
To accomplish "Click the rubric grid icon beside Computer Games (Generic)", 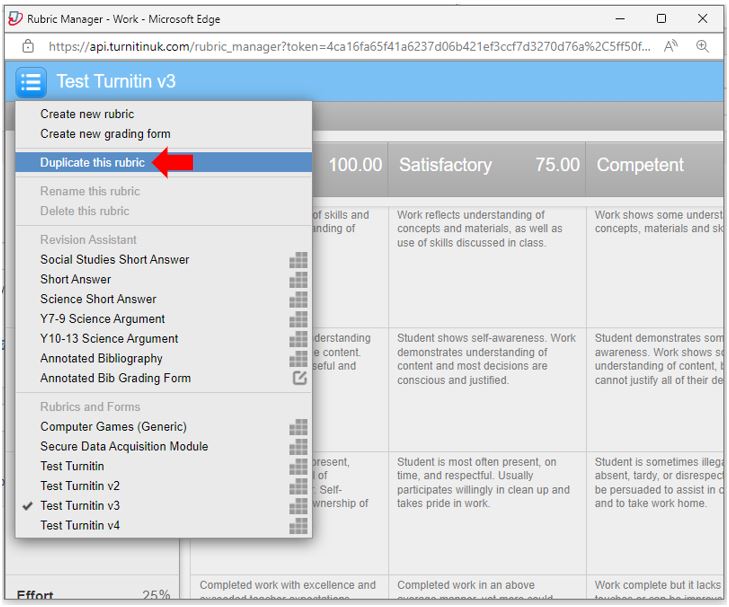I will click(298, 427).
